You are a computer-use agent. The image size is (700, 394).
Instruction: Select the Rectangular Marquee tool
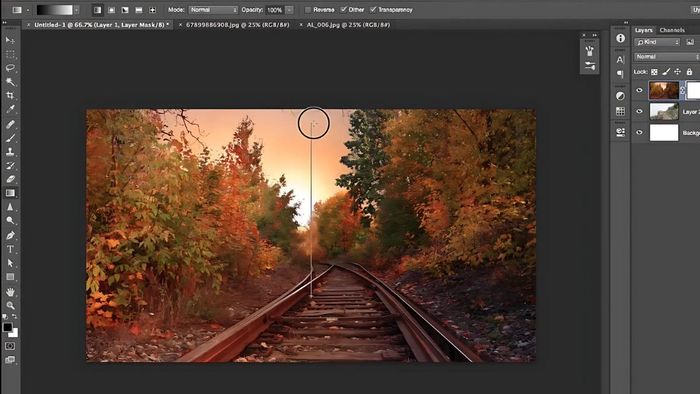[10, 54]
